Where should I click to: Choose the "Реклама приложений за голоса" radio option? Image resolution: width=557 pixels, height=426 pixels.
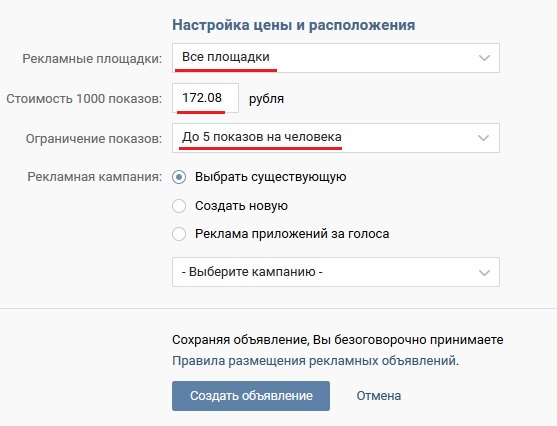tap(179, 234)
